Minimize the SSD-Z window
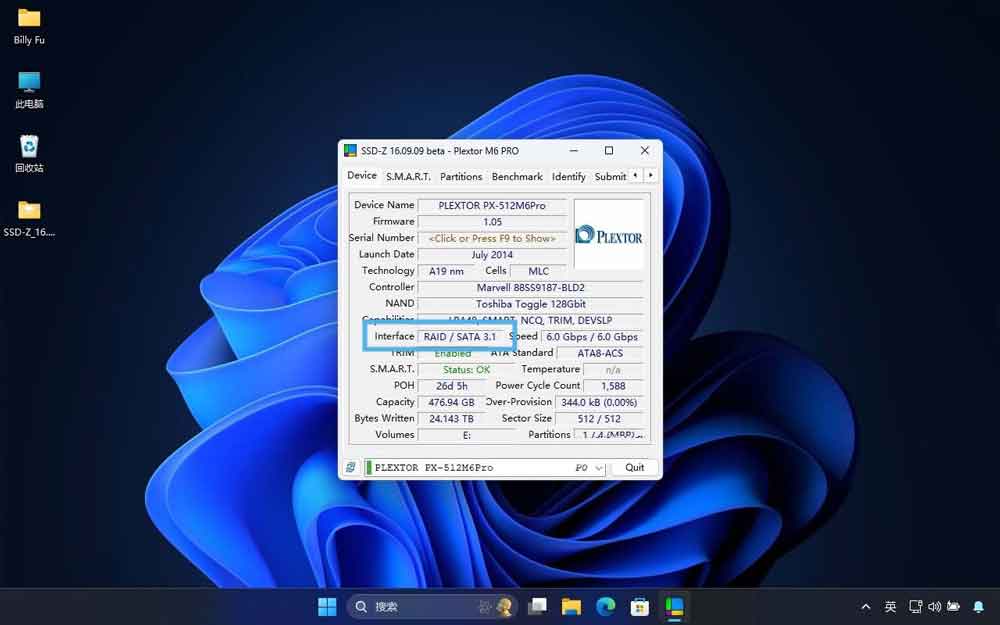Image resolution: width=1000 pixels, height=625 pixels. pos(574,151)
